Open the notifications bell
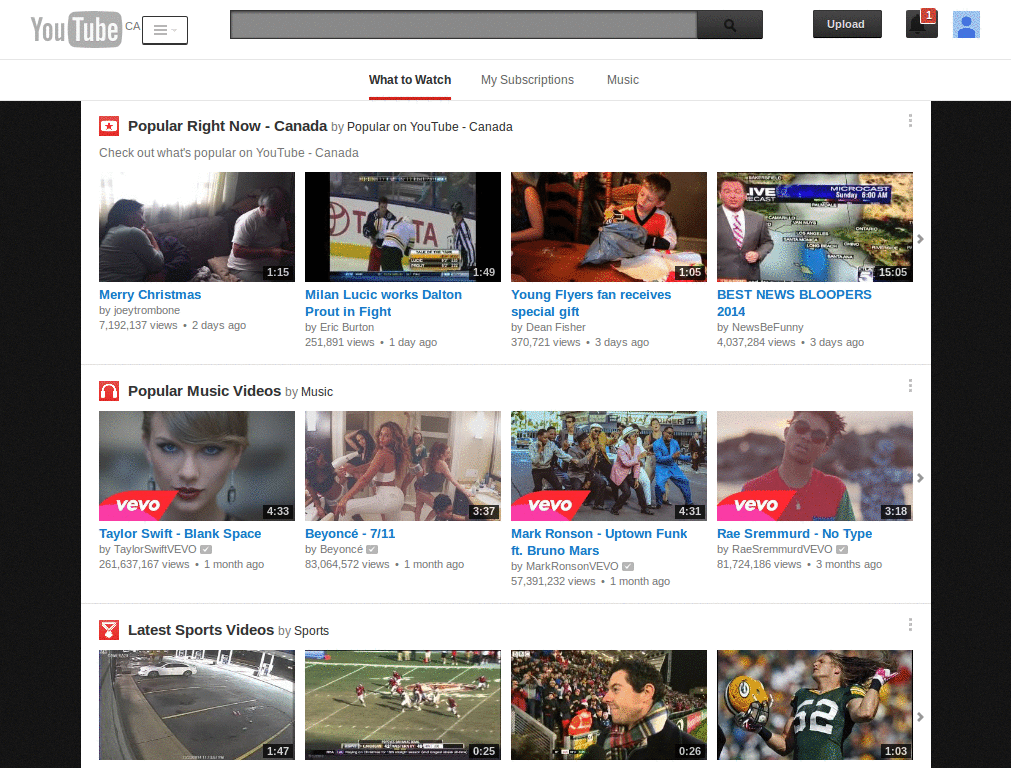Image resolution: width=1024 pixels, height=768 pixels. [921, 24]
